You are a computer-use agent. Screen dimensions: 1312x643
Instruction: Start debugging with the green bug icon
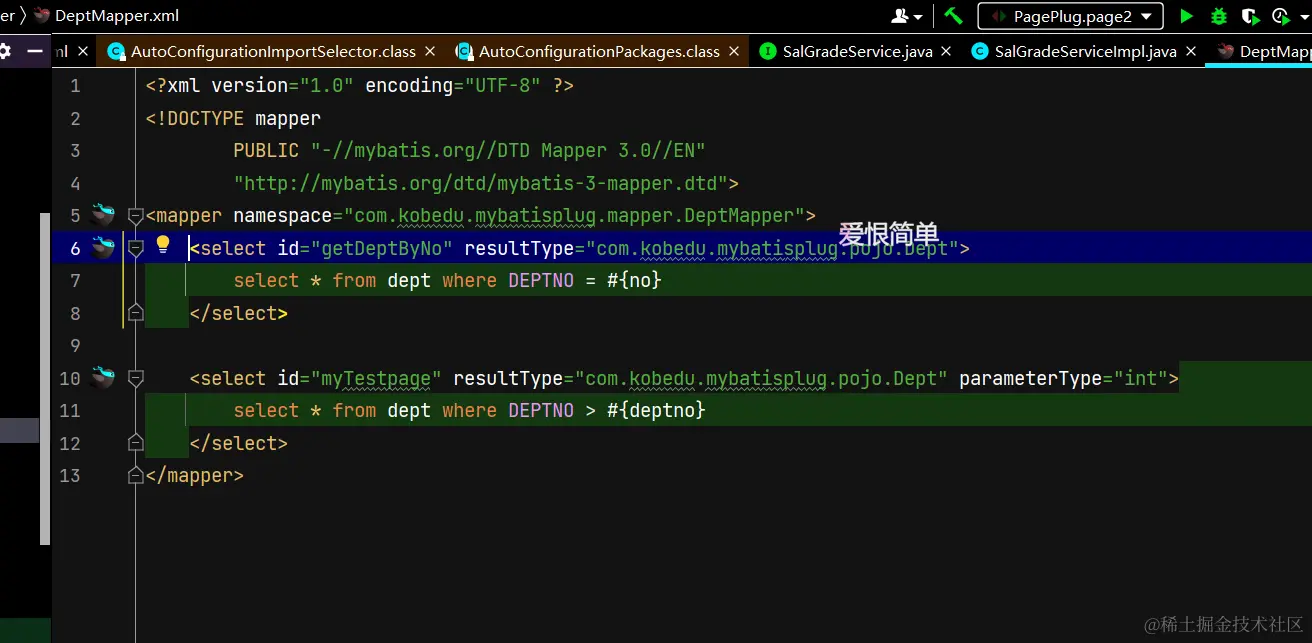1218,16
